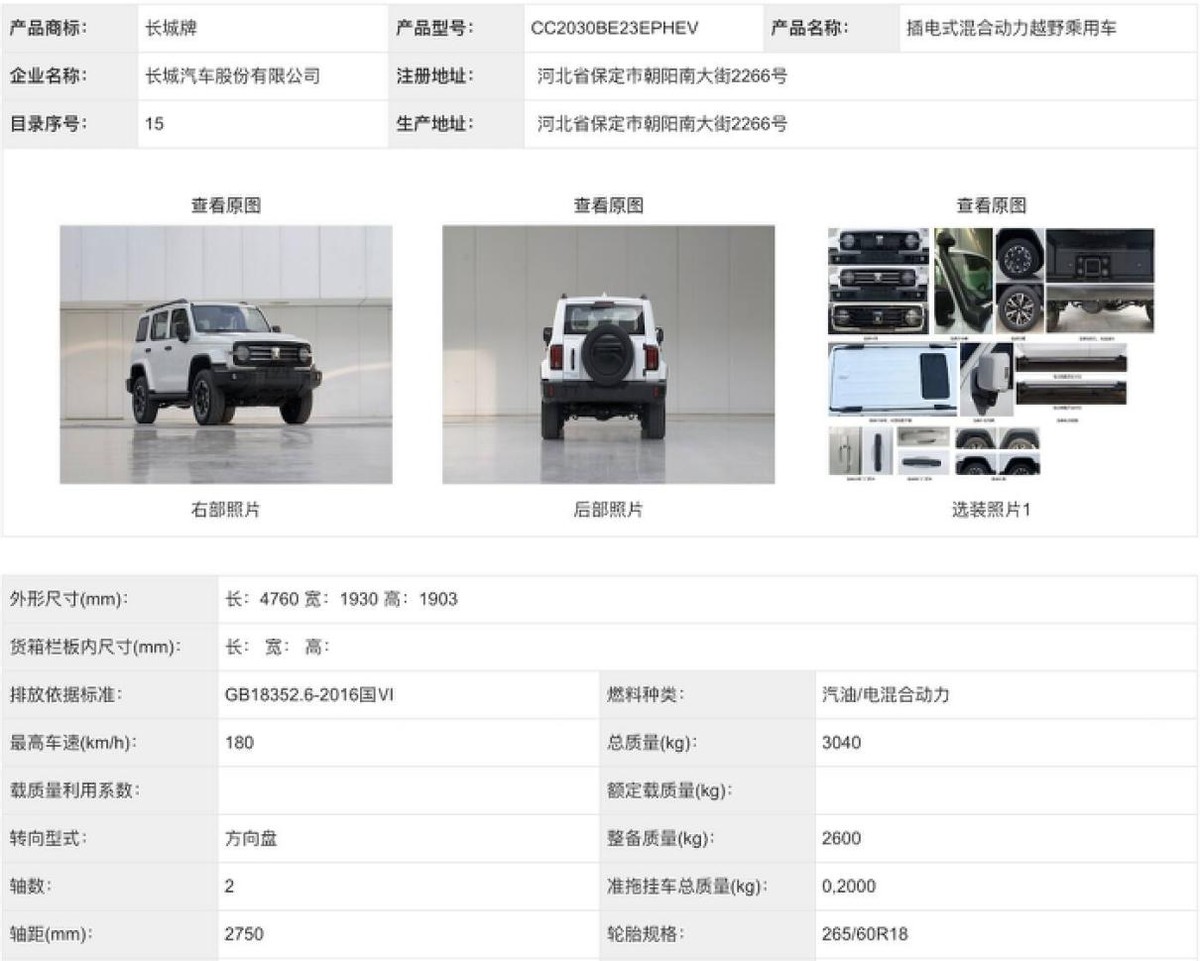Select product name 插电式混合动力越野乘用车
The image size is (1200, 961).
1011,29
